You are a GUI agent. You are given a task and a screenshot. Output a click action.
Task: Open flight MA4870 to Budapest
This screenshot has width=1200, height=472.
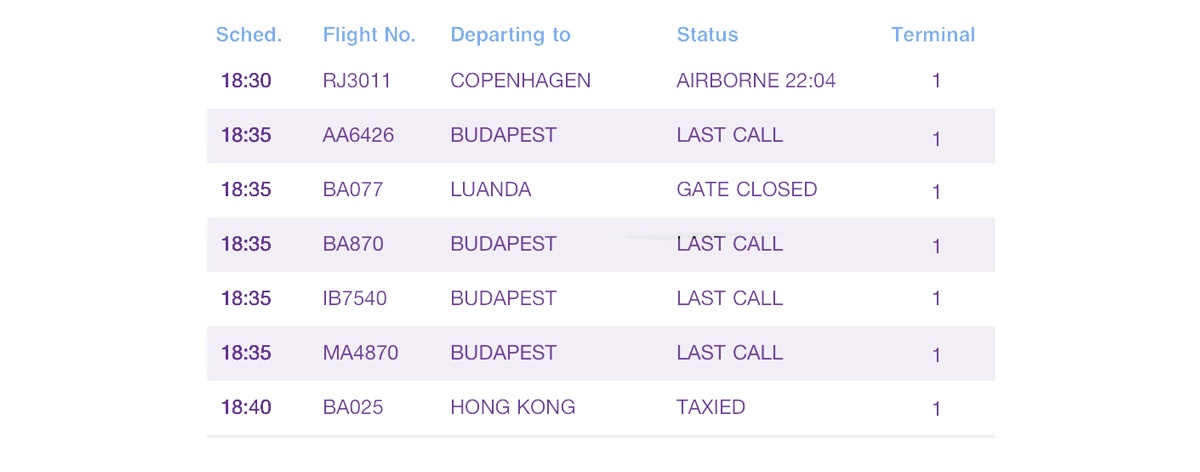coord(601,353)
